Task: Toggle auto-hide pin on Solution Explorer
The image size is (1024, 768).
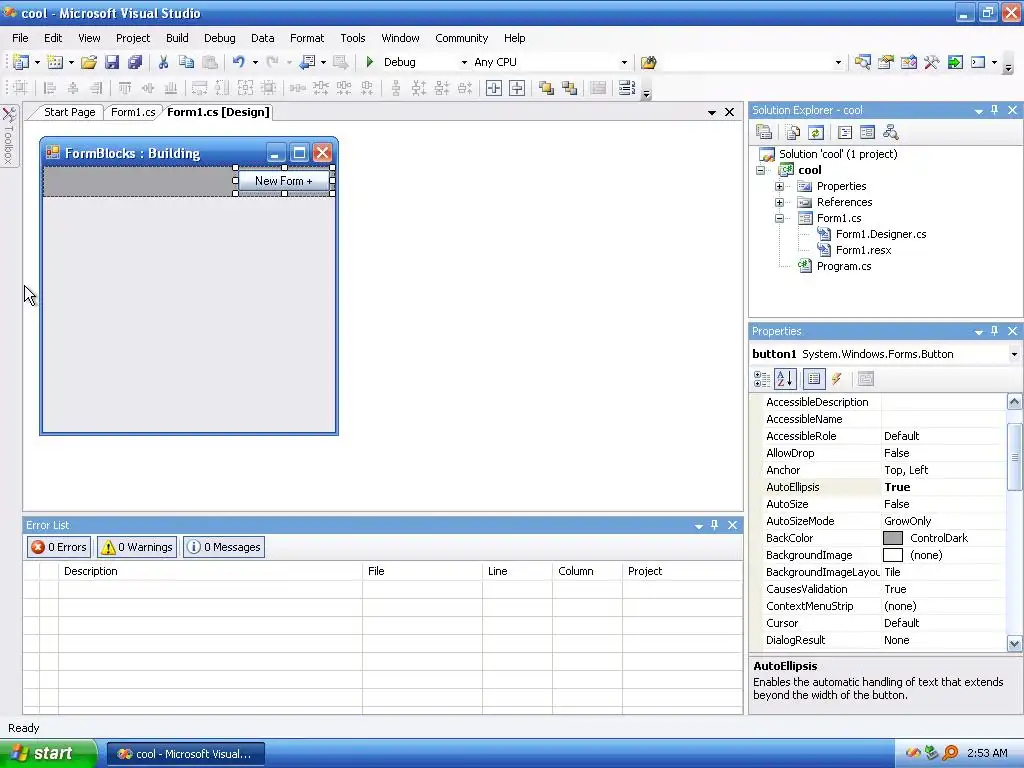Action: click(995, 110)
